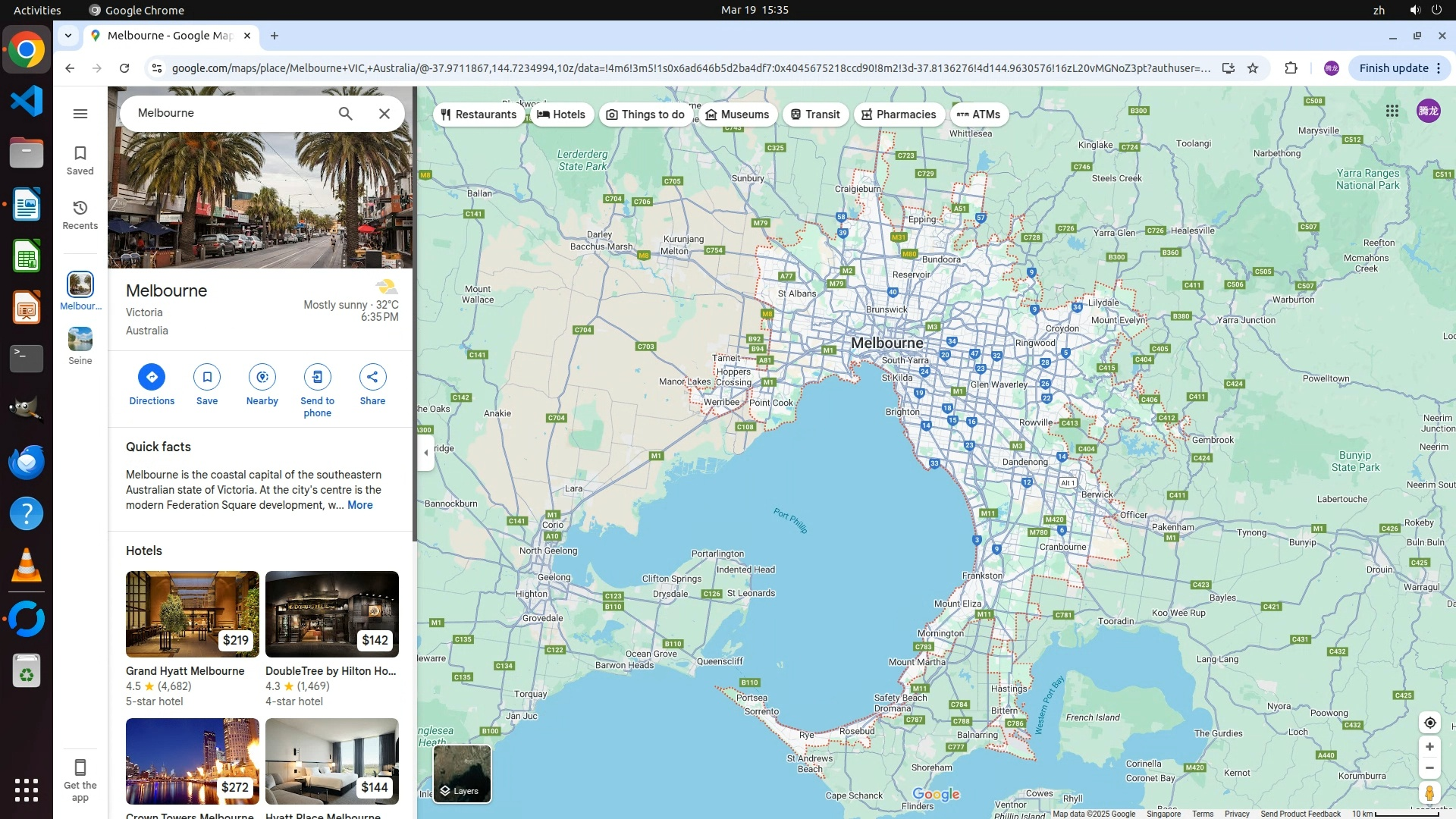Click the Show Your Location button

pos(1429,723)
